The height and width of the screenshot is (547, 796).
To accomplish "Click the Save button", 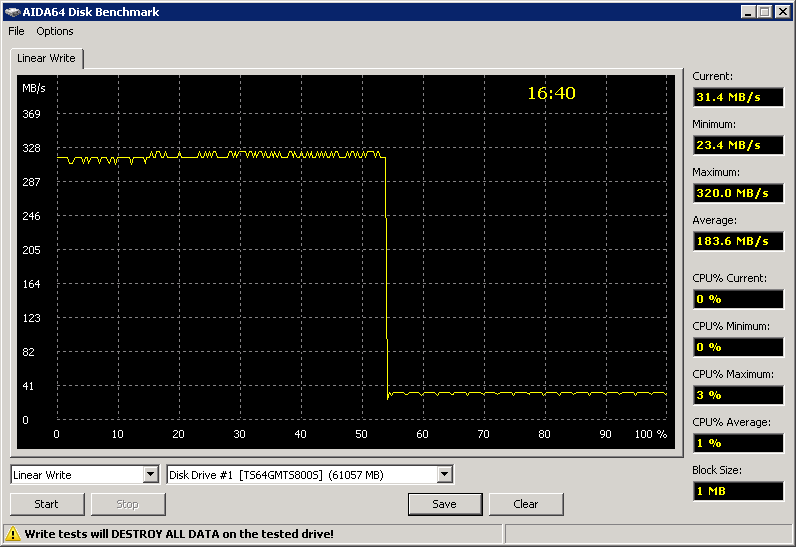I will (445, 504).
